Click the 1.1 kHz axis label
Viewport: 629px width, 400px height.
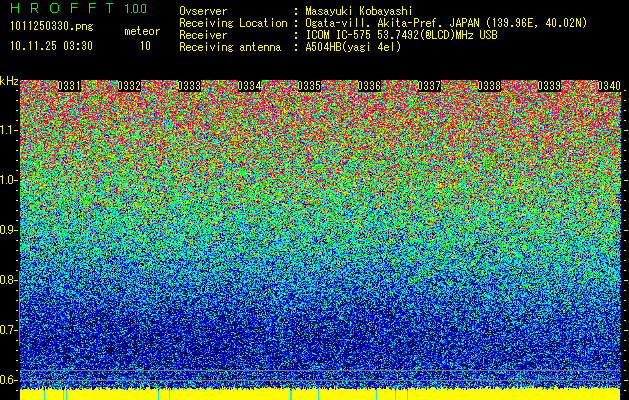(x=9, y=130)
